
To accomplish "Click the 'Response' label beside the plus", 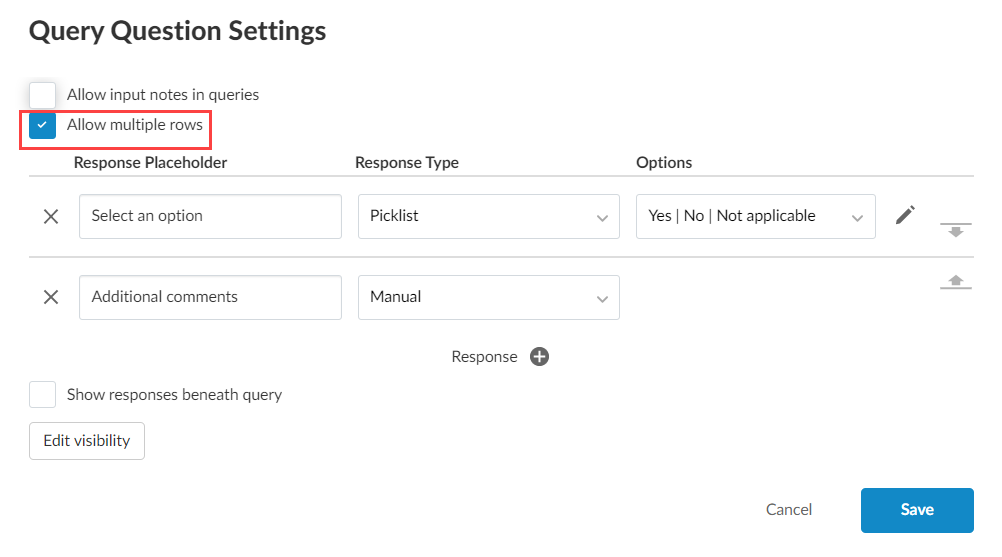I will pos(484,357).
